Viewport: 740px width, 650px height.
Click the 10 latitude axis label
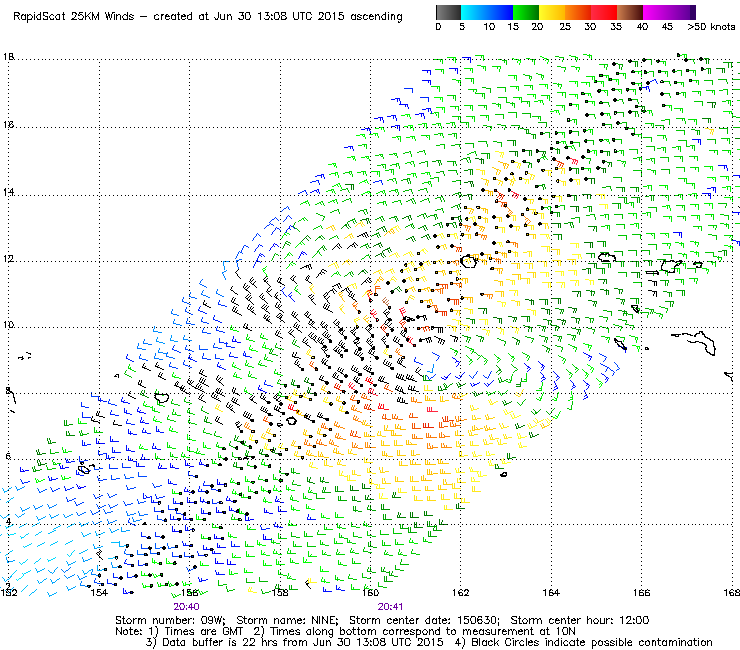point(8,325)
